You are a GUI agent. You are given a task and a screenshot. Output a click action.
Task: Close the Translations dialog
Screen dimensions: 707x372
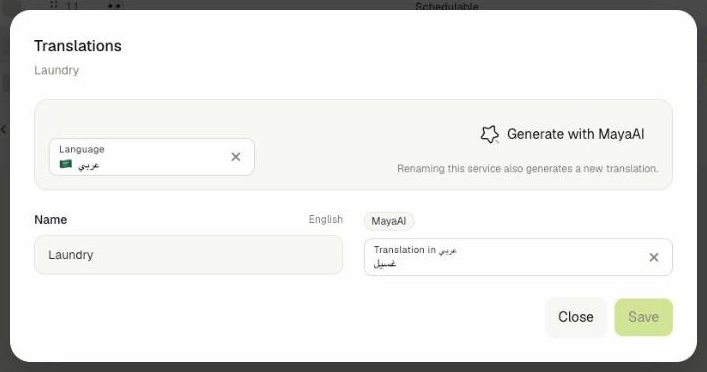[576, 317]
